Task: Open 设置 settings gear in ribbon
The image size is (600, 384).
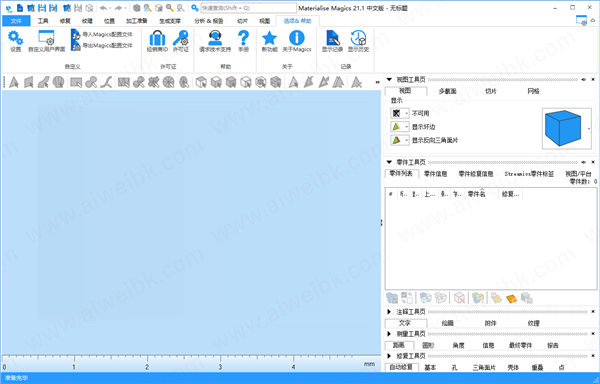Action: [15, 41]
